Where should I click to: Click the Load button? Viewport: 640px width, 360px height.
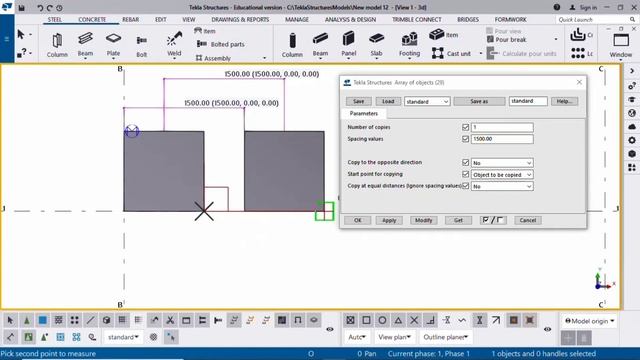pyautogui.click(x=388, y=101)
